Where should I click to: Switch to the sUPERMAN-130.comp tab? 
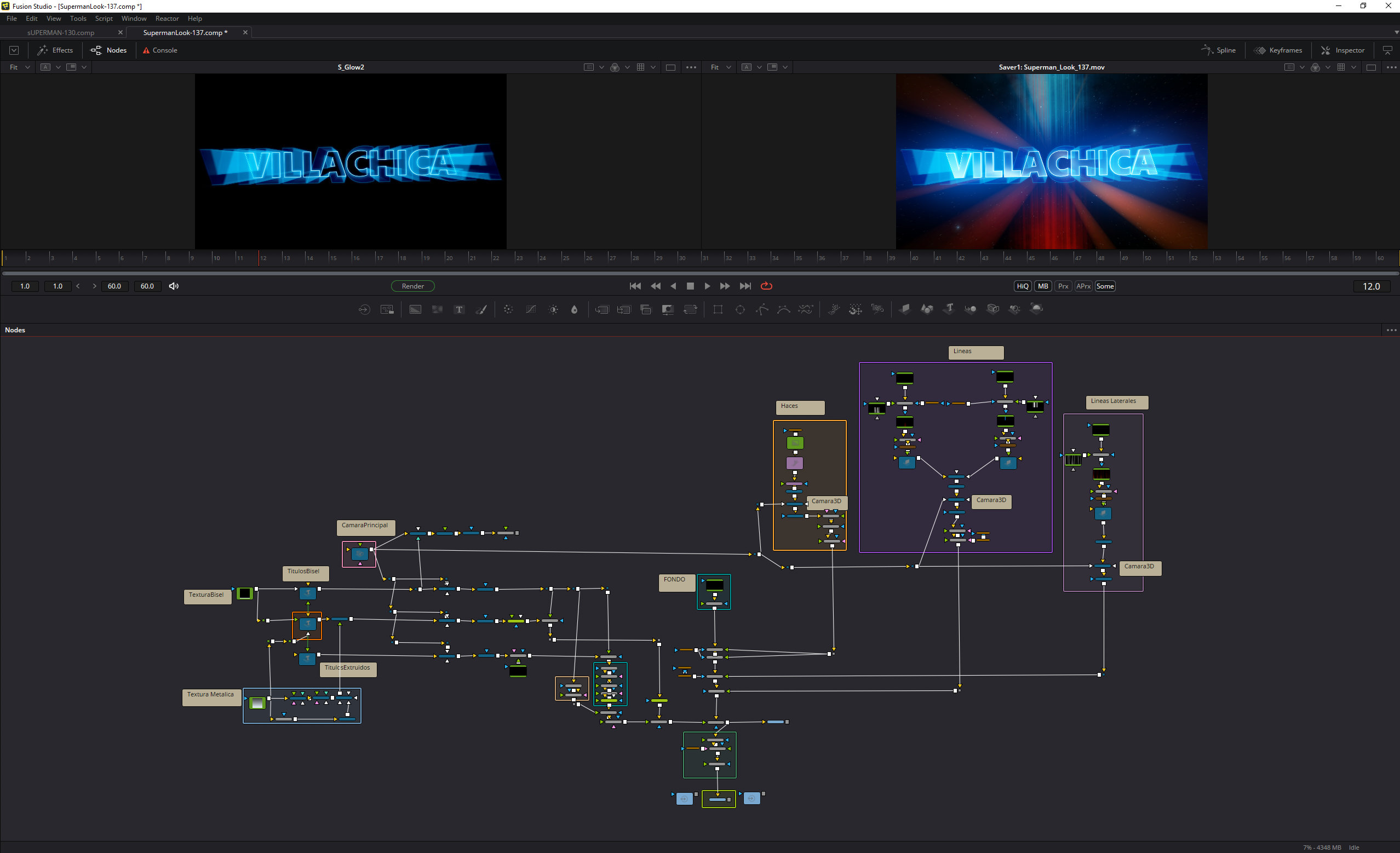61,32
